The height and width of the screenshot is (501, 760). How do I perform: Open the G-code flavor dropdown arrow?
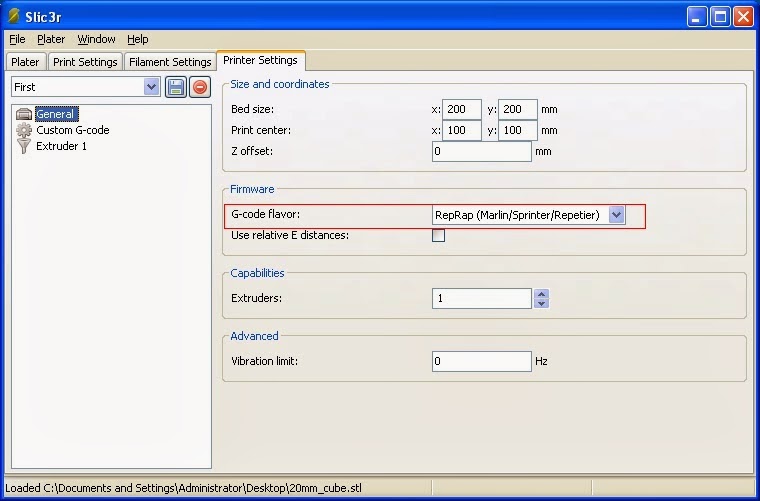pos(617,215)
